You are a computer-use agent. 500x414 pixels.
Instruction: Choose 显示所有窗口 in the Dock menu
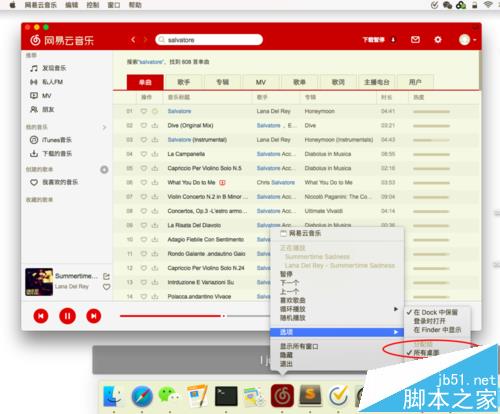[x=299, y=346]
